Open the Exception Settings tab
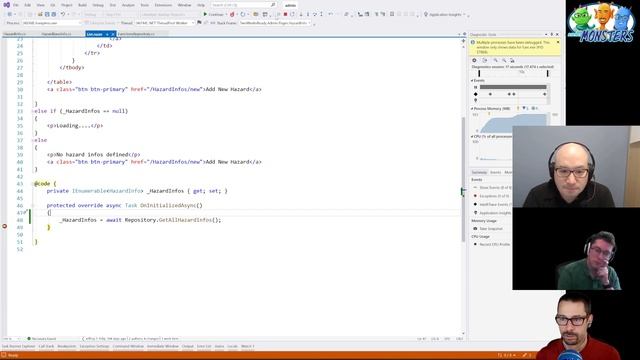The width and height of the screenshot is (640, 360). (94, 347)
